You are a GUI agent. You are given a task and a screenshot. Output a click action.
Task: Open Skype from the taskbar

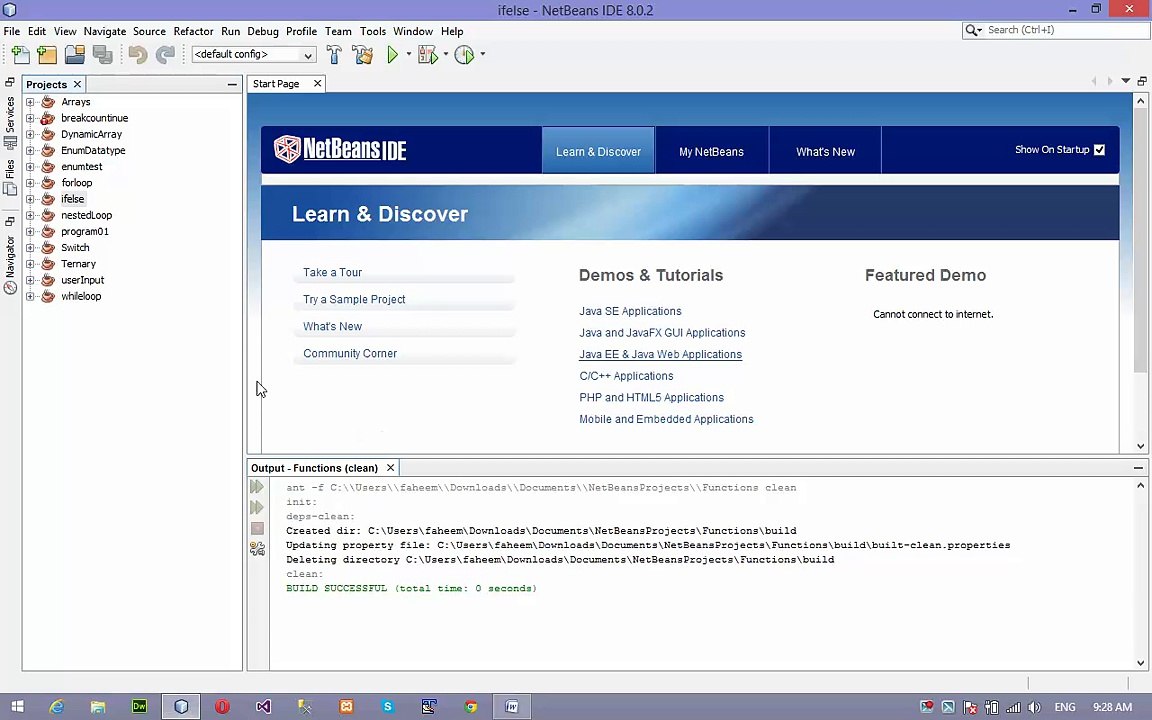[x=387, y=707]
